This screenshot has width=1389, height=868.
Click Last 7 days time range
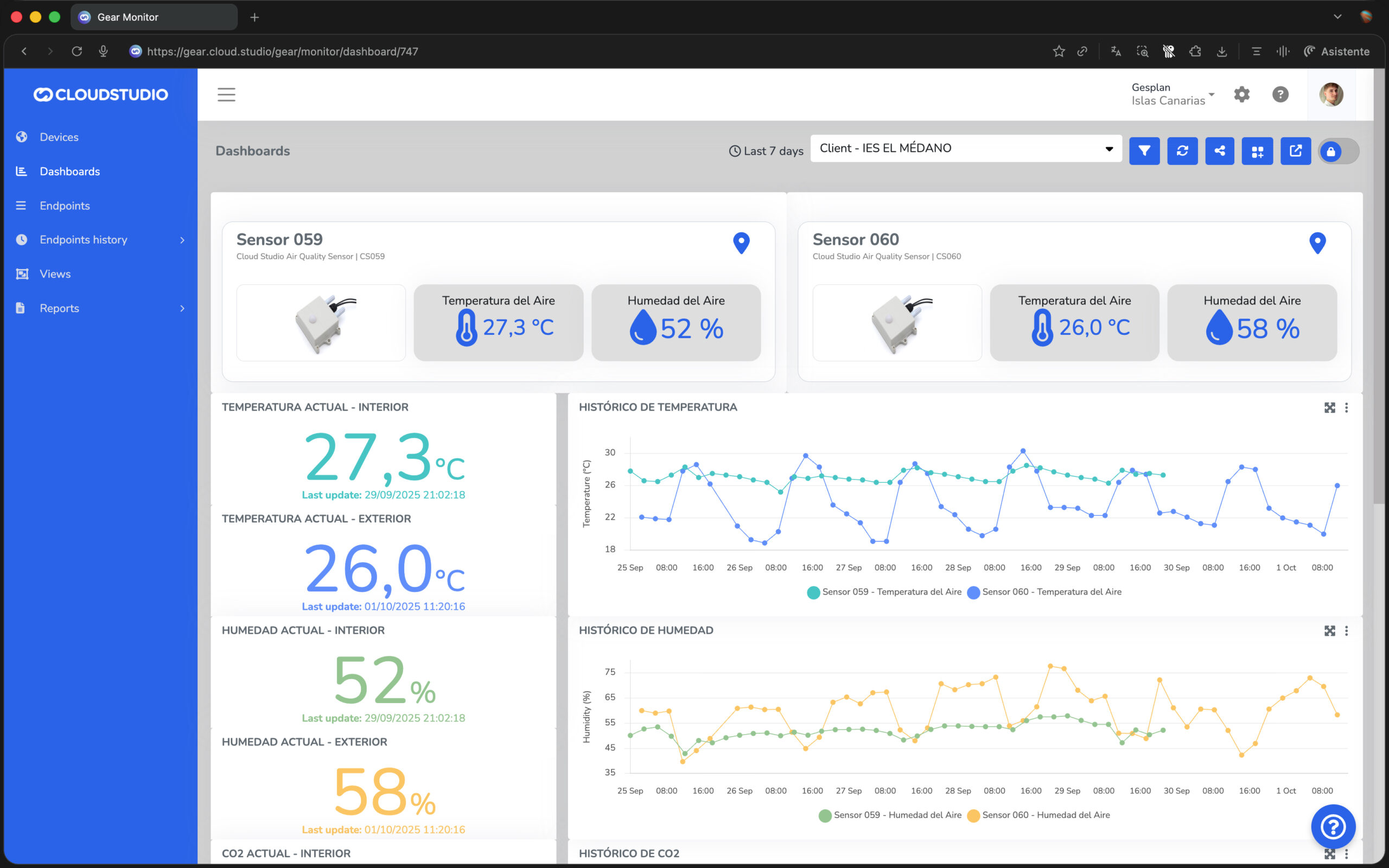tap(766, 151)
